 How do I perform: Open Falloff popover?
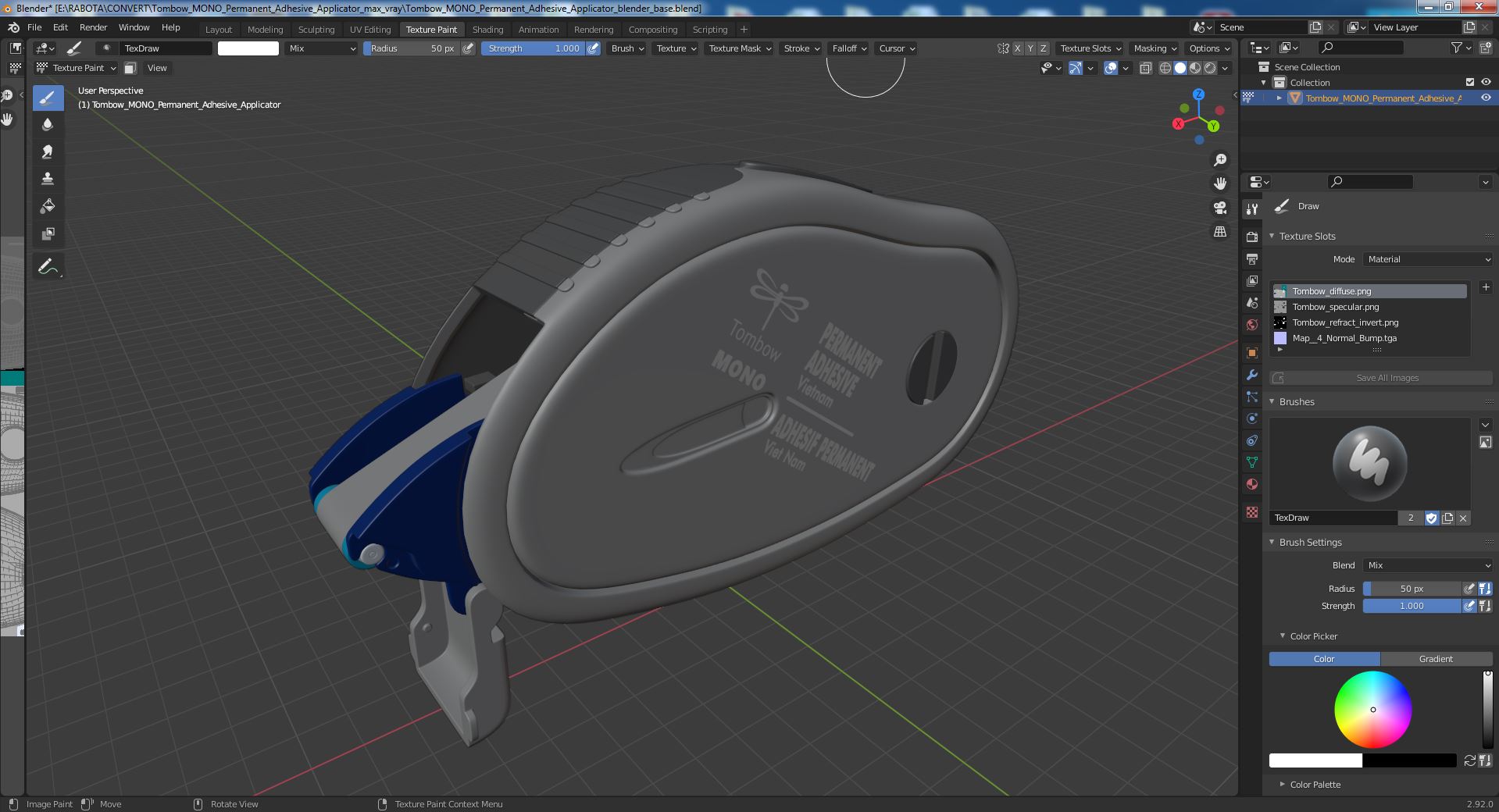[849, 48]
